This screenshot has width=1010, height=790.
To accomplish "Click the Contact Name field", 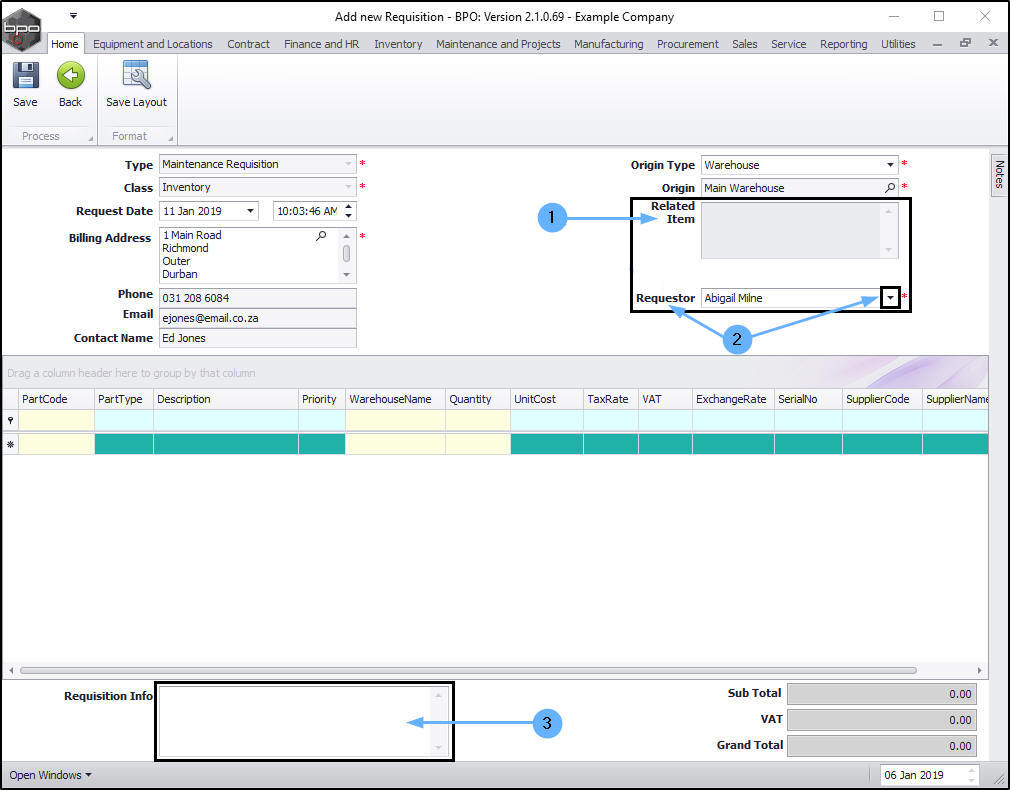I will 258,338.
